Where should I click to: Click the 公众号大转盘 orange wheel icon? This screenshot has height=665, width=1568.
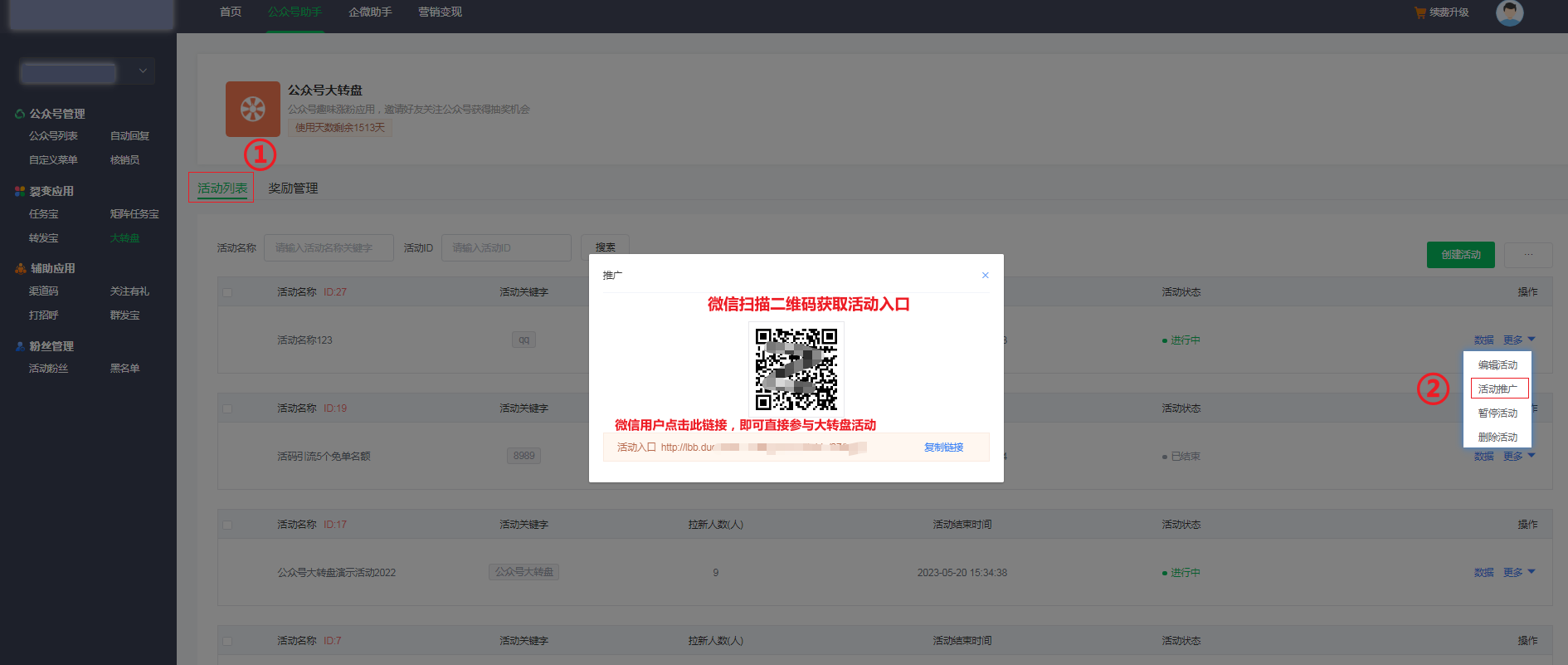click(252, 109)
